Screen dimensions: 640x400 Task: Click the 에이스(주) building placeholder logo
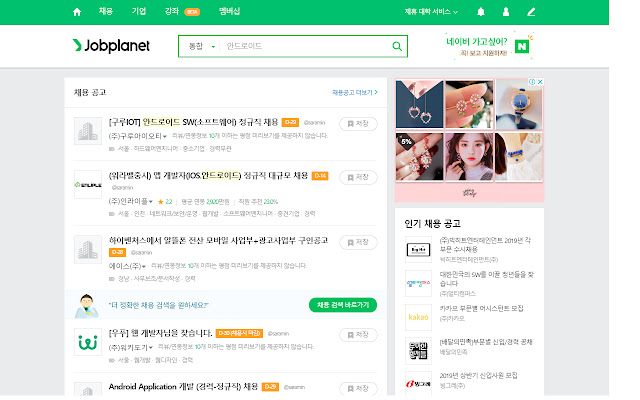pos(88,249)
